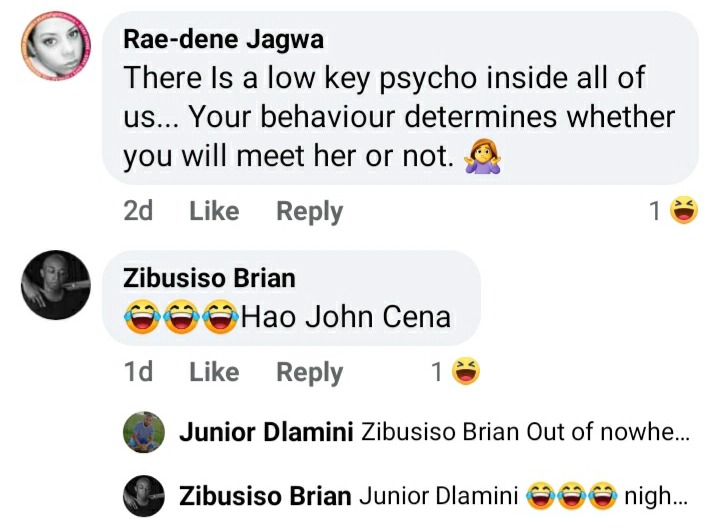Image resolution: width=720 pixels, height=529 pixels.
Task: Click the shrugging woman emoji
Action: pyautogui.click(x=482, y=157)
